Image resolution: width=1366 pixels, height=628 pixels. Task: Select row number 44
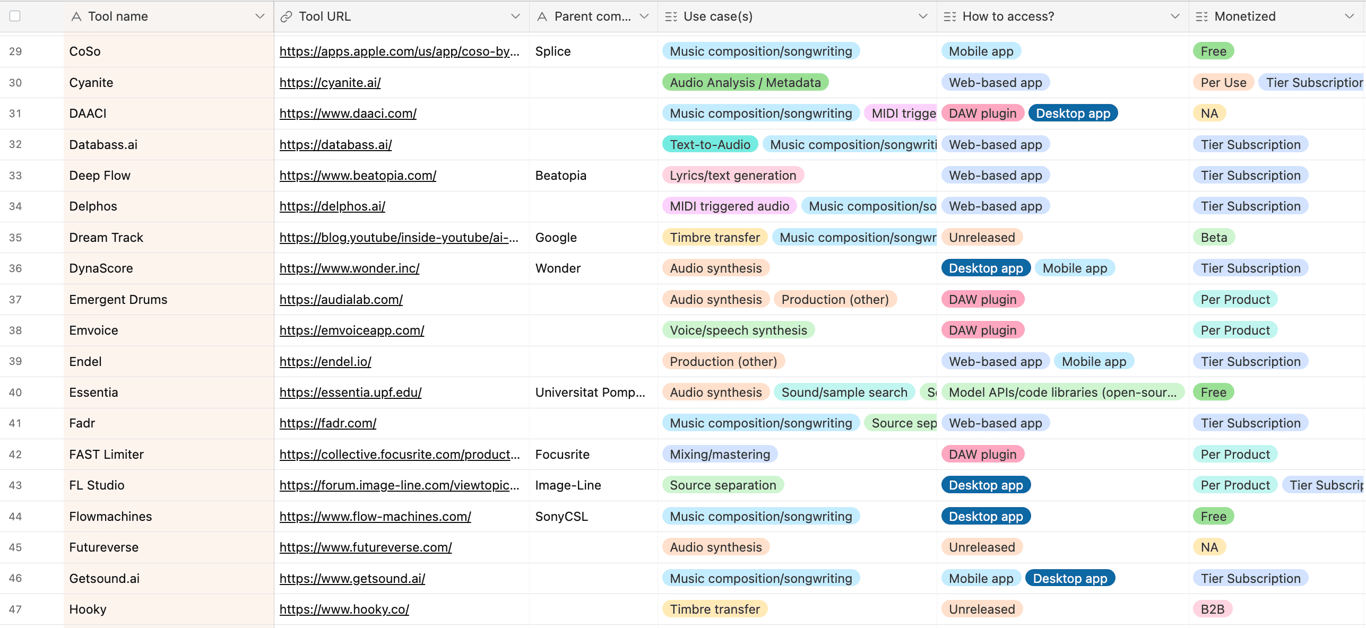(15, 516)
